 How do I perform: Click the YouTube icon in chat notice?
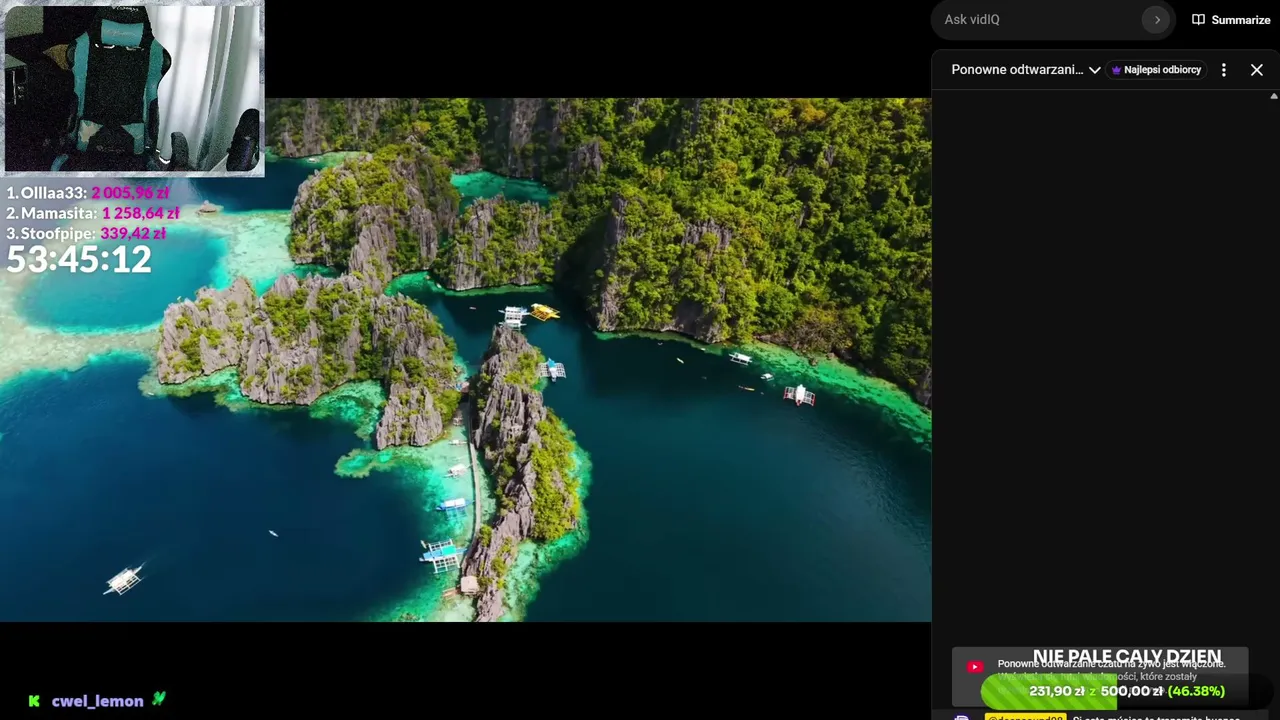pos(975,667)
